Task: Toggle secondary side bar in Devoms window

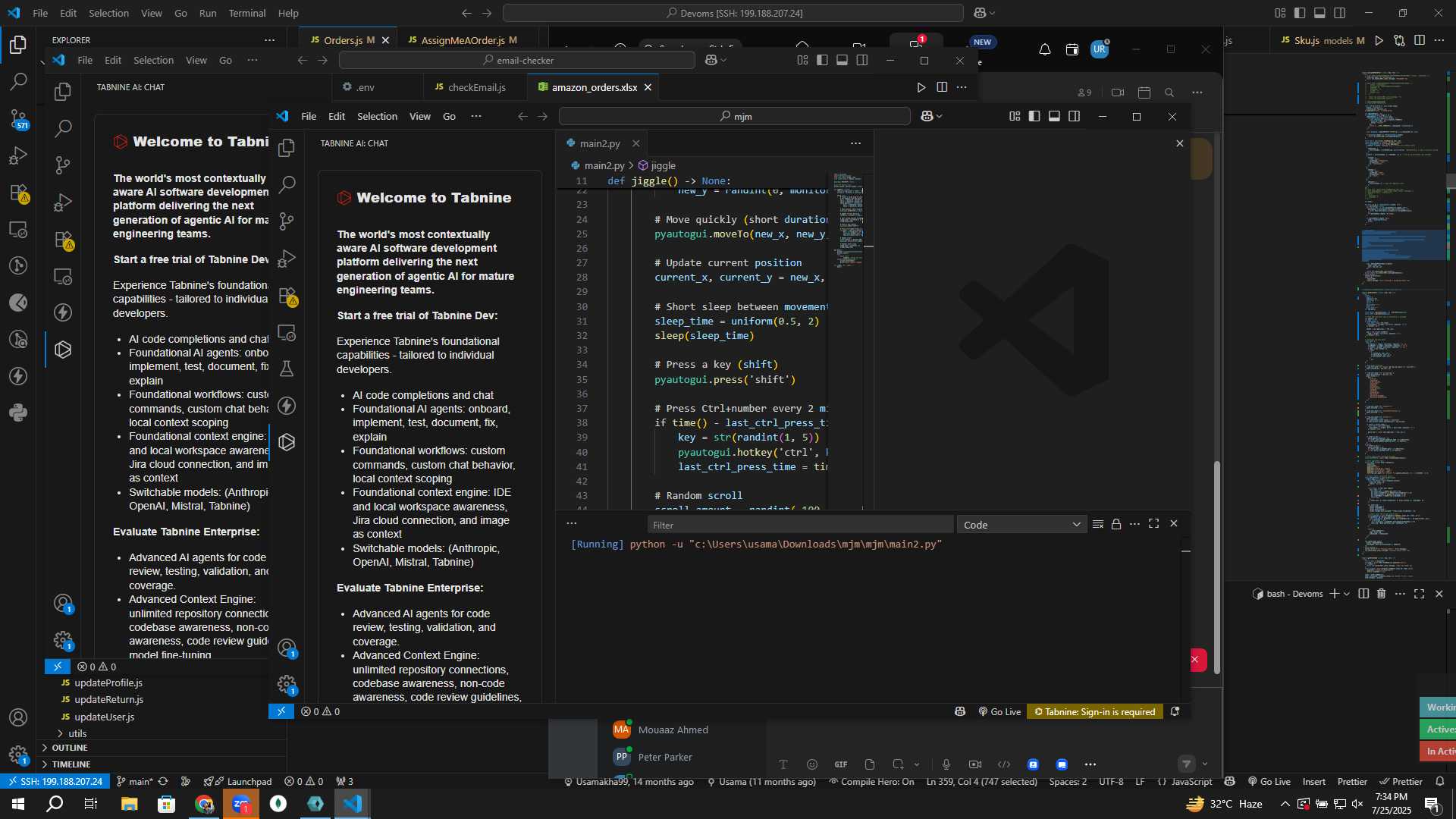Action: [1340, 13]
